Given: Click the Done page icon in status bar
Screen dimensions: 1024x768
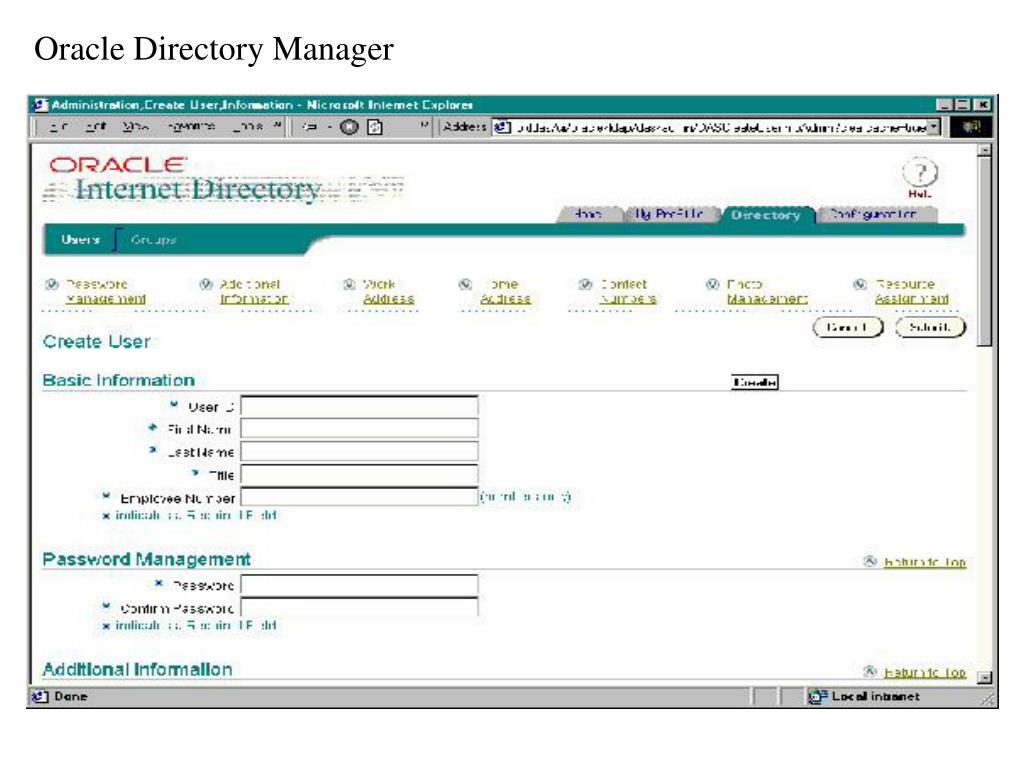Looking at the screenshot, I should tap(40, 697).
